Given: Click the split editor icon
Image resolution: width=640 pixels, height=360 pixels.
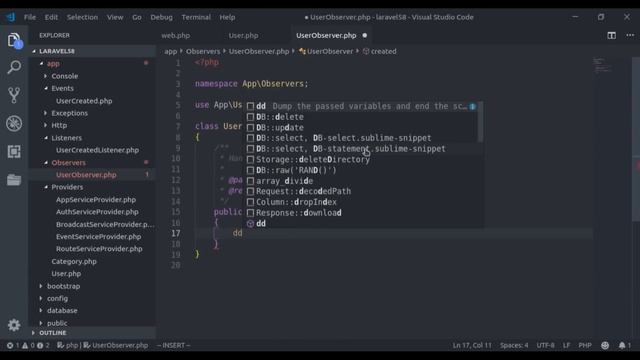Looking at the screenshot, I should [611, 36].
